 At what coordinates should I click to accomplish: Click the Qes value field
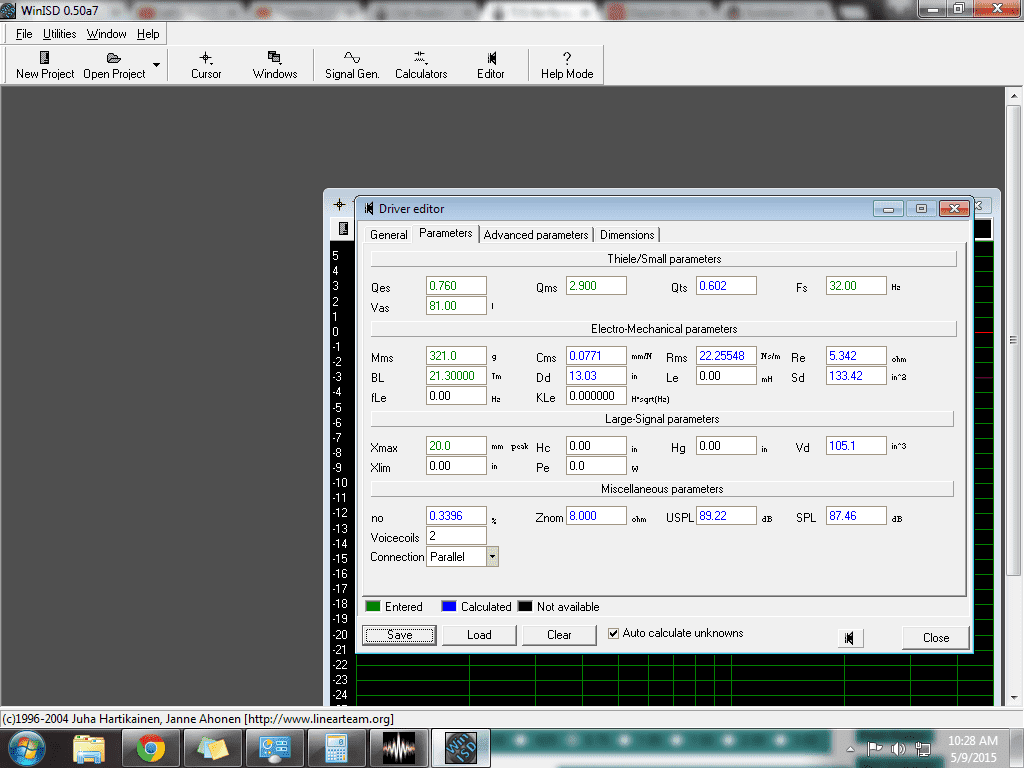coord(456,286)
